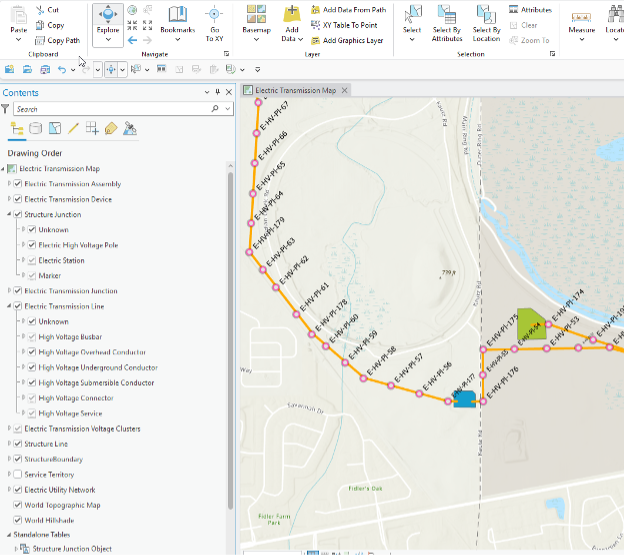Image resolution: width=624 pixels, height=556 pixels.
Task: Click the Contents pane vertical scrollbar
Action: [x=230, y=340]
